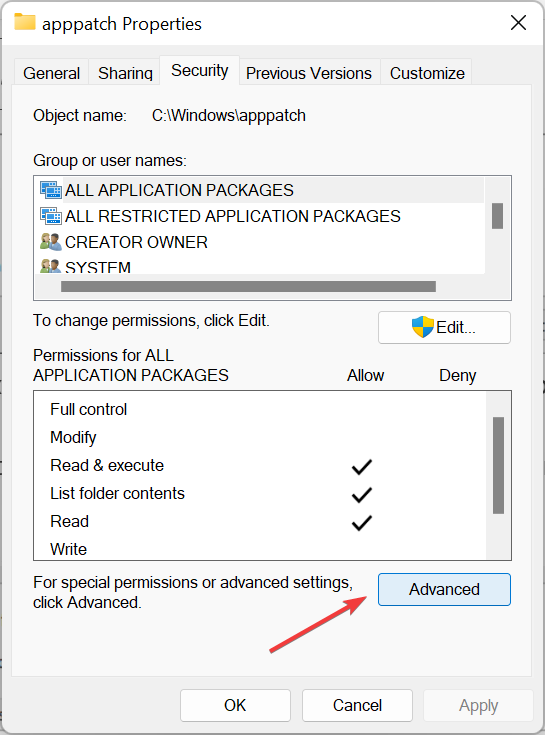The height and width of the screenshot is (735, 545).
Task: Click the Read & execute Allow checkmark
Action: pyautogui.click(x=362, y=466)
